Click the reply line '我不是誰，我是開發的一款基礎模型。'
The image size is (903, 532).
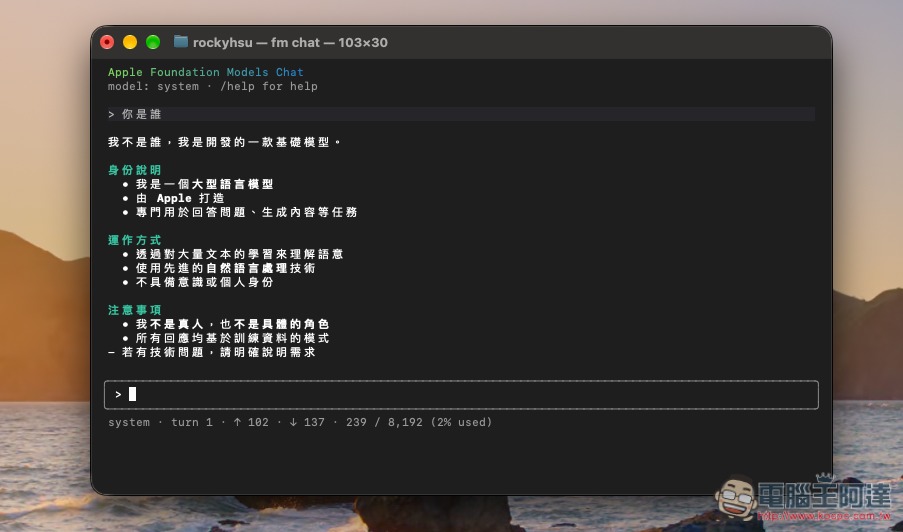click(x=223, y=142)
